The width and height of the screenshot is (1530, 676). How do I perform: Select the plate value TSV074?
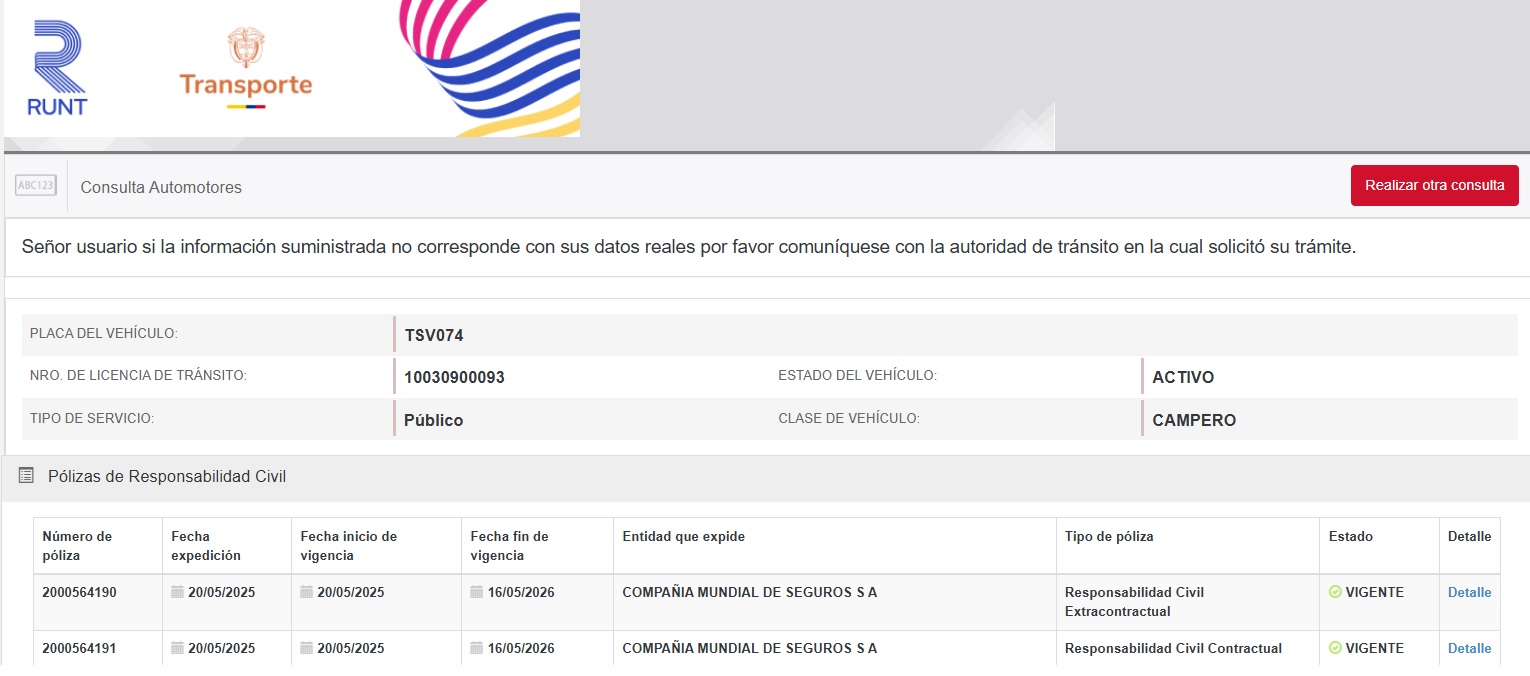point(434,335)
